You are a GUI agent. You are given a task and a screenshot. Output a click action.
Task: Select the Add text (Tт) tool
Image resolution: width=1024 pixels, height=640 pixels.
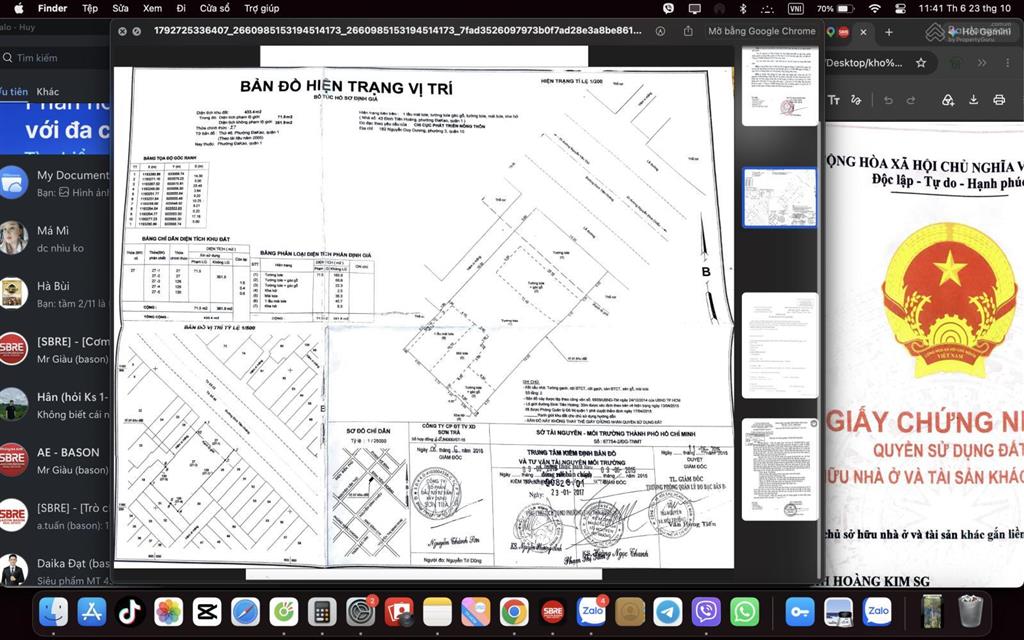(x=833, y=100)
